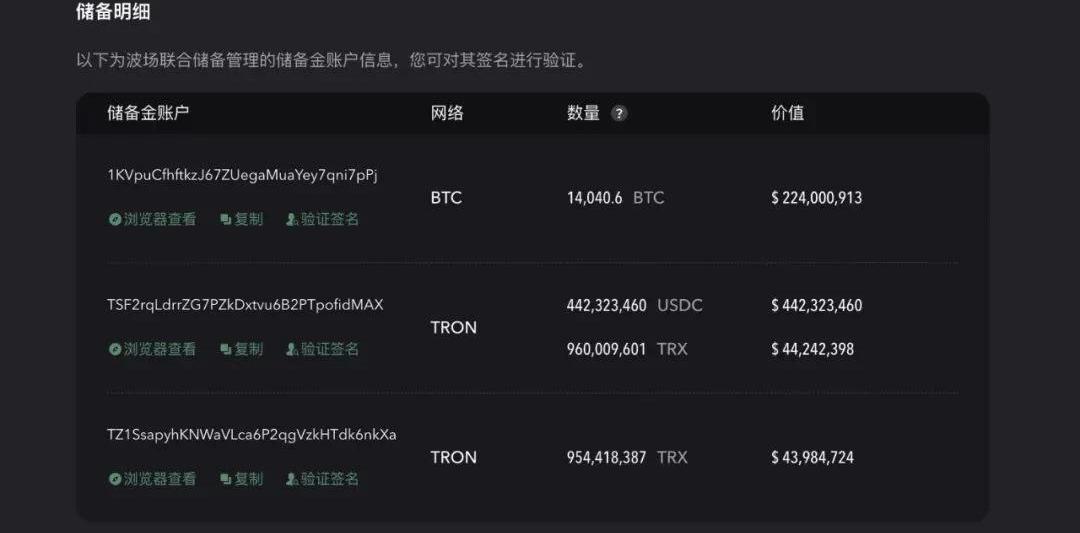The height and width of the screenshot is (533, 1080).
Task: Click the question mark icon next to 数量
Action: [x=619, y=114]
